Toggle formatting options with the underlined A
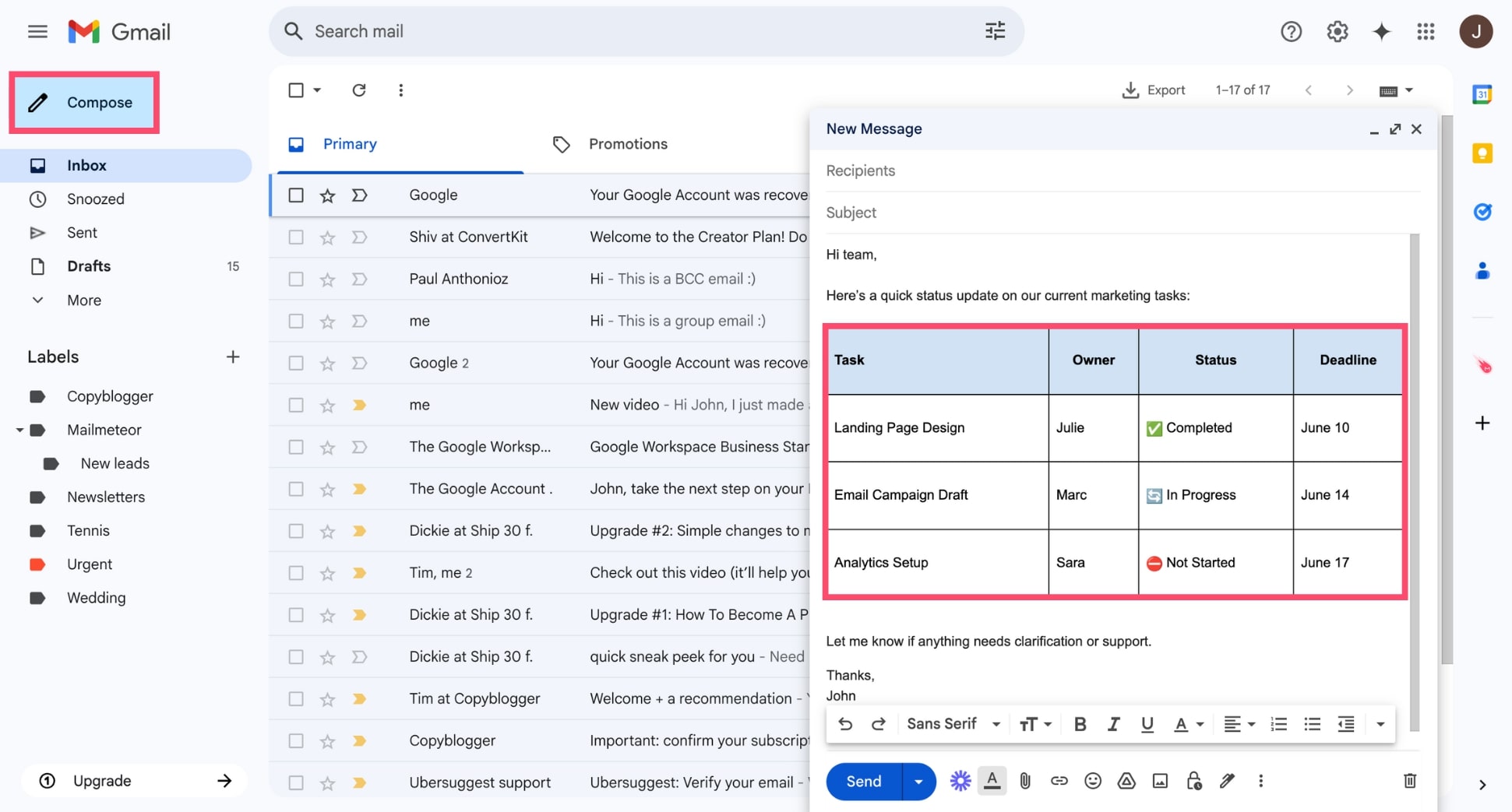The height and width of the screenshot is (812, 1512). tap(992, 781)
